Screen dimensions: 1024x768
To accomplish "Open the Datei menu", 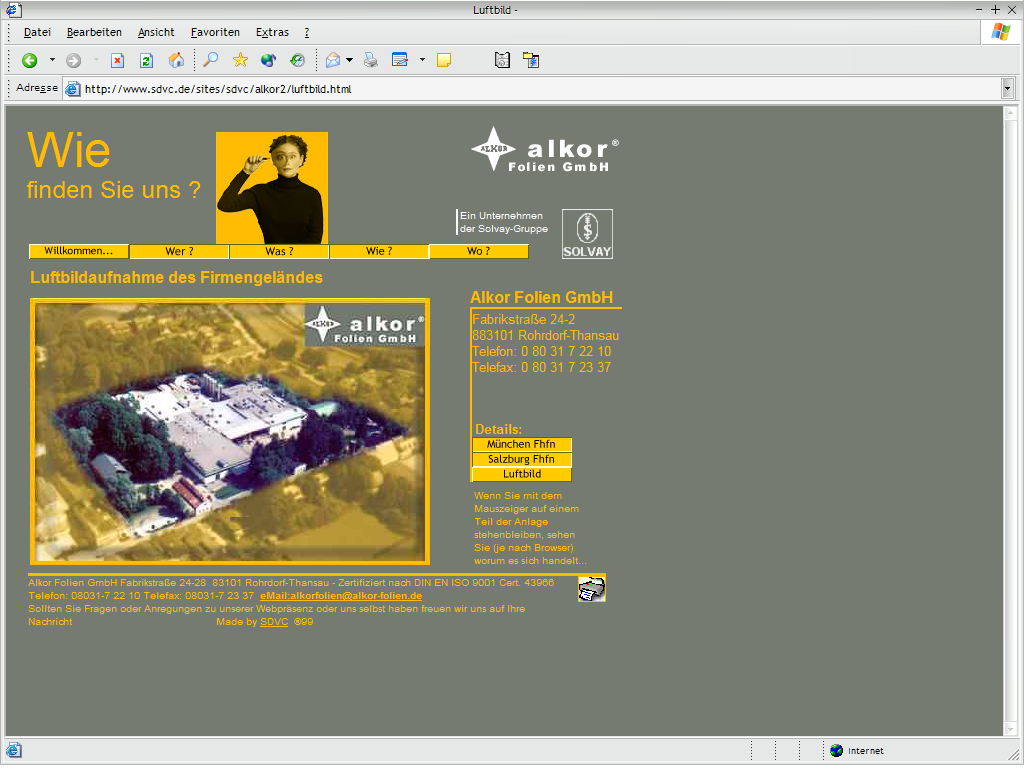I will [x=37, y=32].
